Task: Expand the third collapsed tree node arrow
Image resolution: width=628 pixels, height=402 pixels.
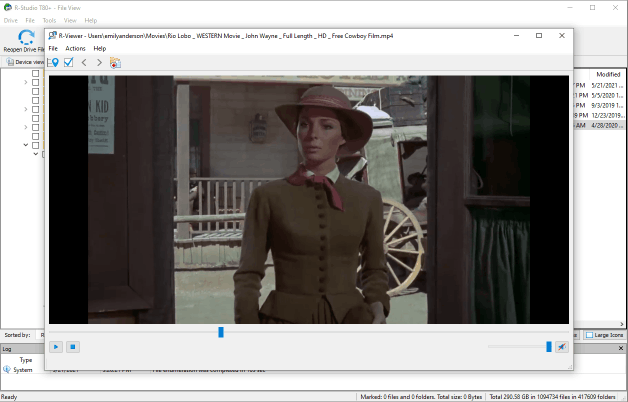Action: (26, 127)
